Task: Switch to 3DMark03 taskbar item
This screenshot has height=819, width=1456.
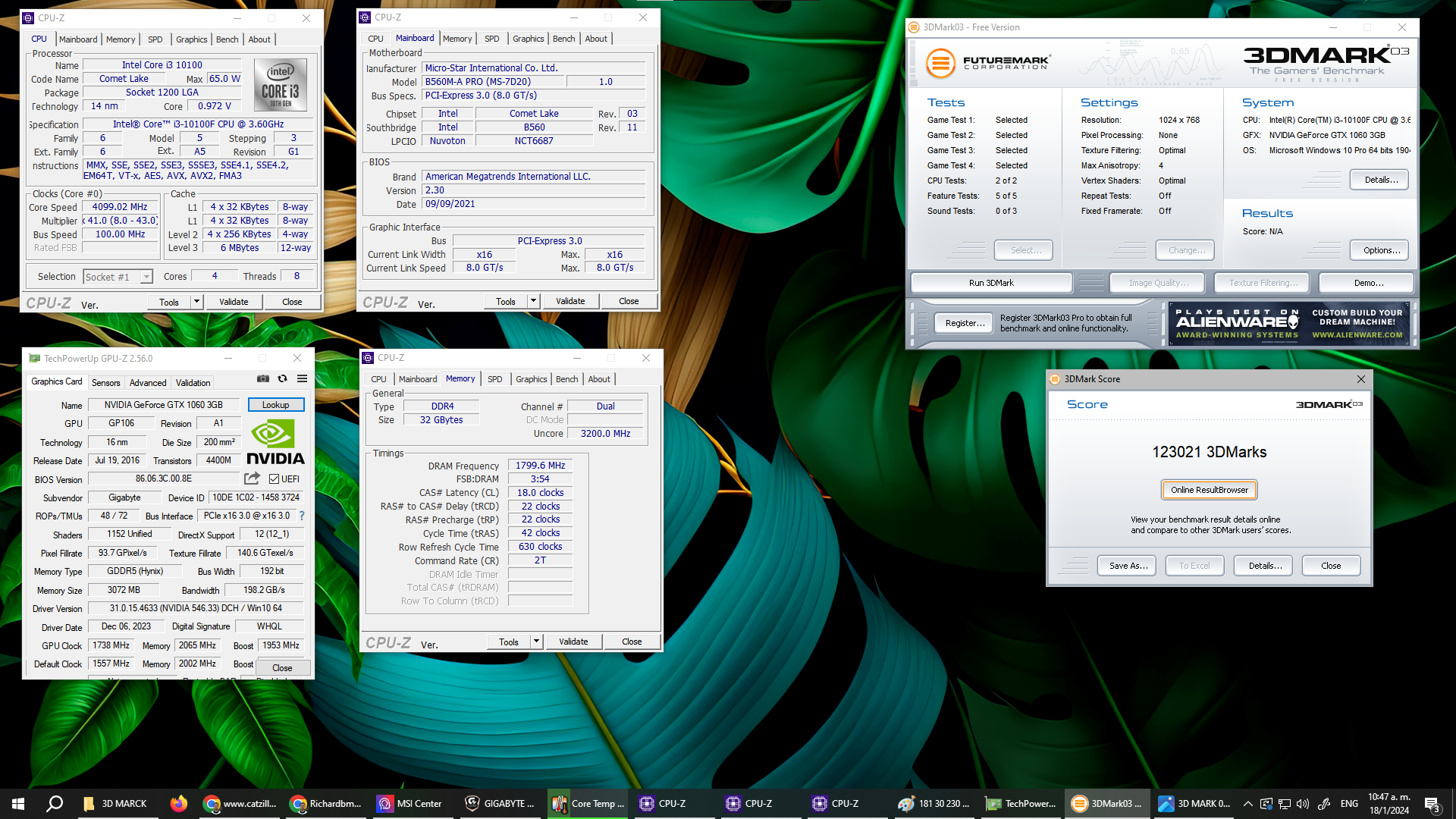Action: coord(1107,804)
